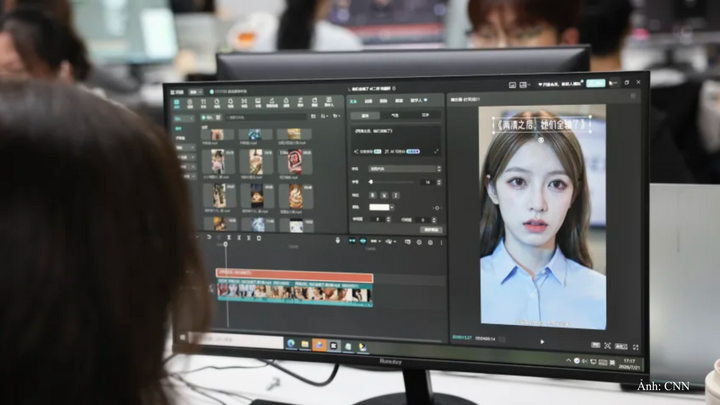The width and height of the screenshot is (720, 405).
Task: Toggle auto snap in the timeline toolbar
Action: coord(363,241)
